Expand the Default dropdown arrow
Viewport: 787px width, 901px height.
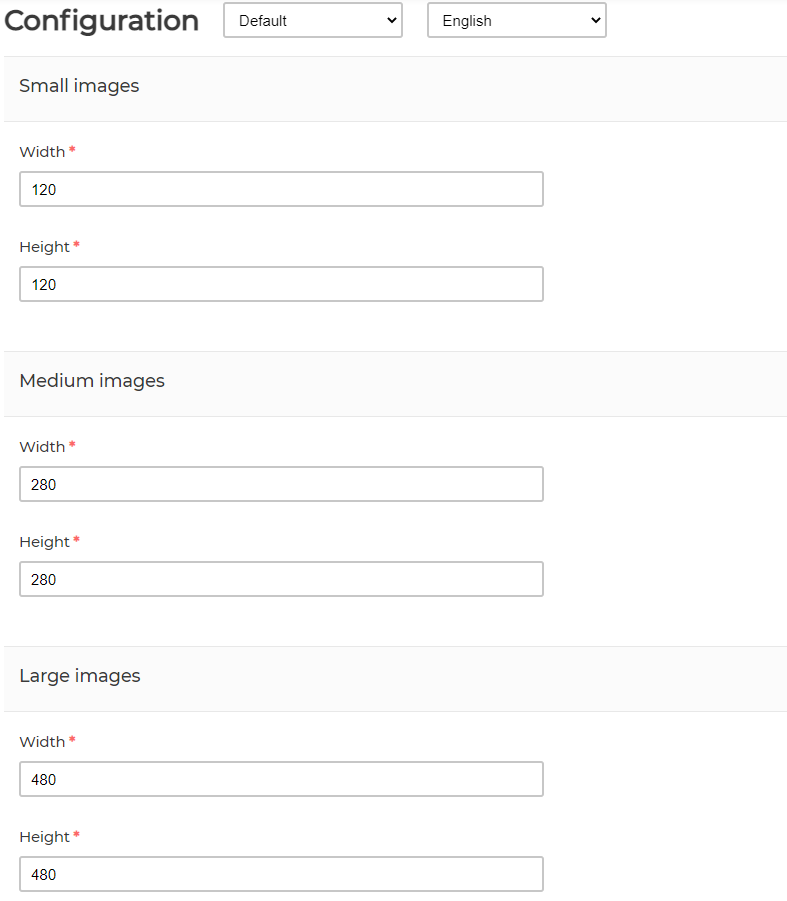(x=392, y=20)
